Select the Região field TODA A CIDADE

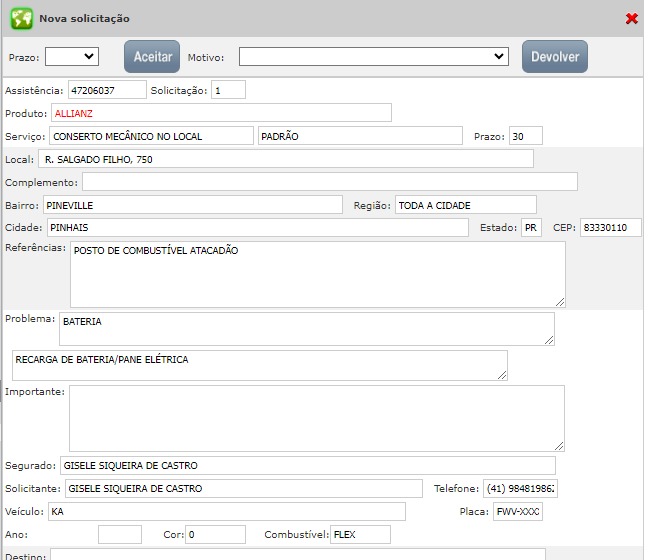coord(465,205)
